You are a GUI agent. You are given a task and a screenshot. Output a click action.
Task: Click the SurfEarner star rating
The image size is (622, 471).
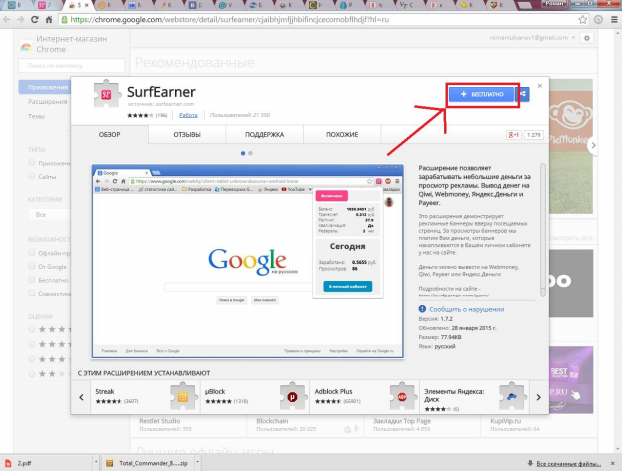(140, 115)
